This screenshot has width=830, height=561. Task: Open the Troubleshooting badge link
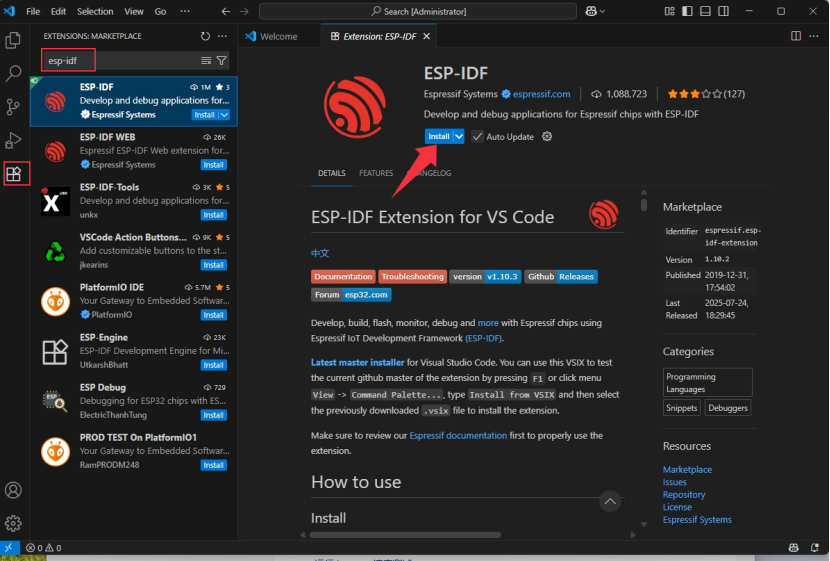point(412,277)
